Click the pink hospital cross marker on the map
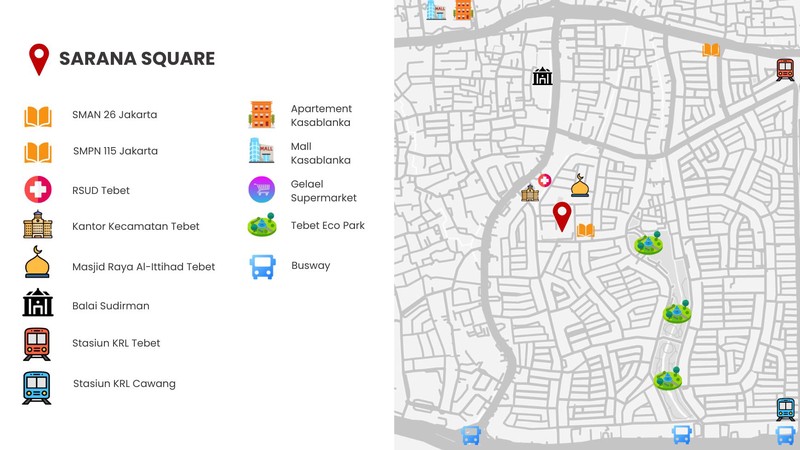 544,180
